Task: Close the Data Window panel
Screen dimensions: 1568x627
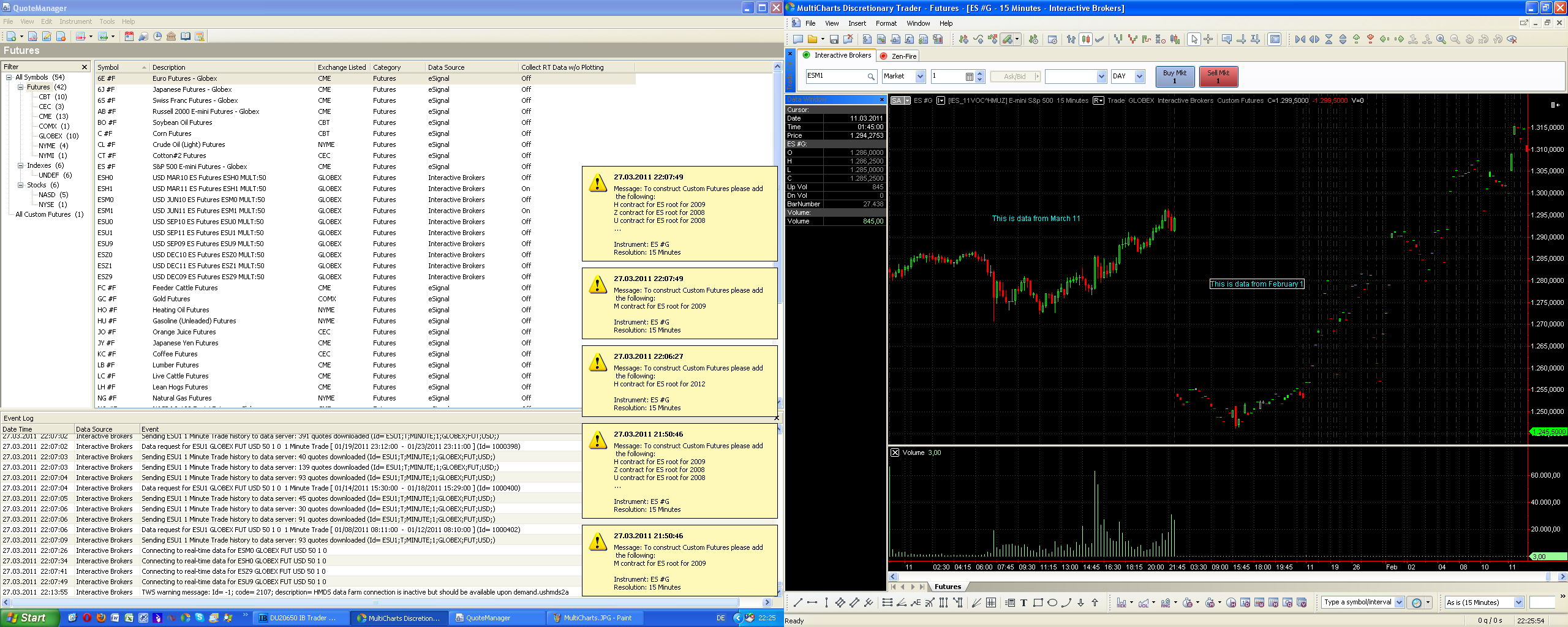Action: coord(882,99)
